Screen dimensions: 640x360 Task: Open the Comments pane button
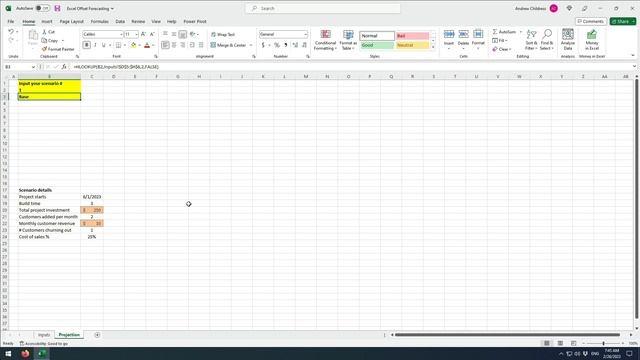click(x=591, y=21)
